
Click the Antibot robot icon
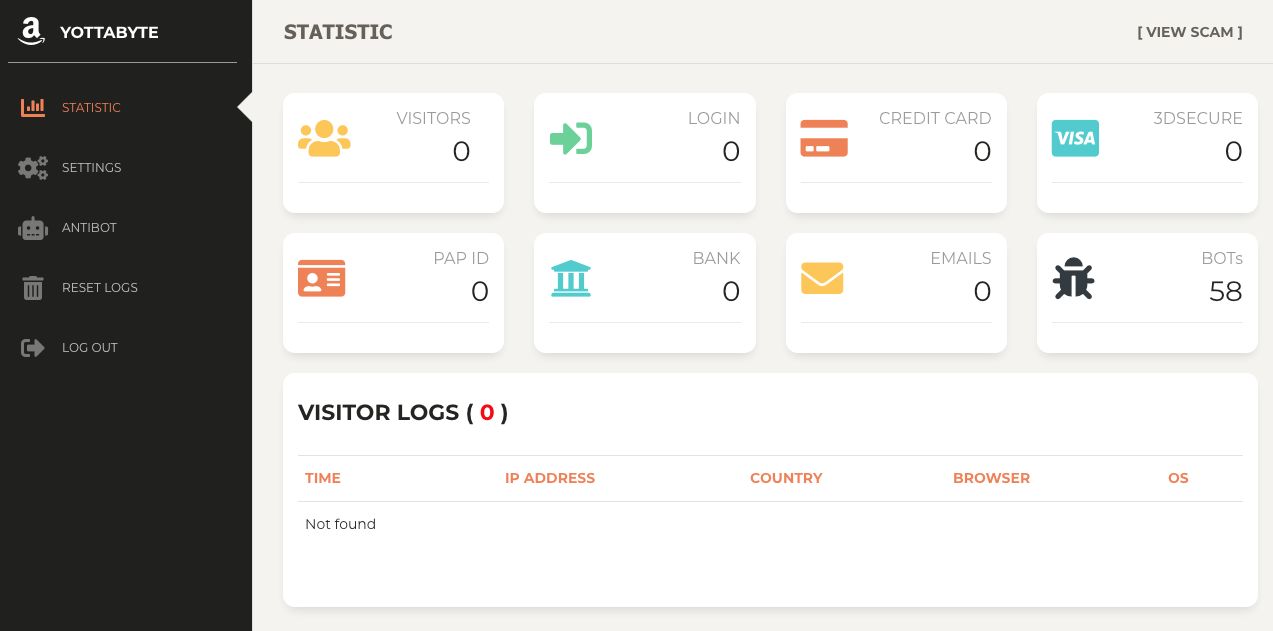point(33,228)
